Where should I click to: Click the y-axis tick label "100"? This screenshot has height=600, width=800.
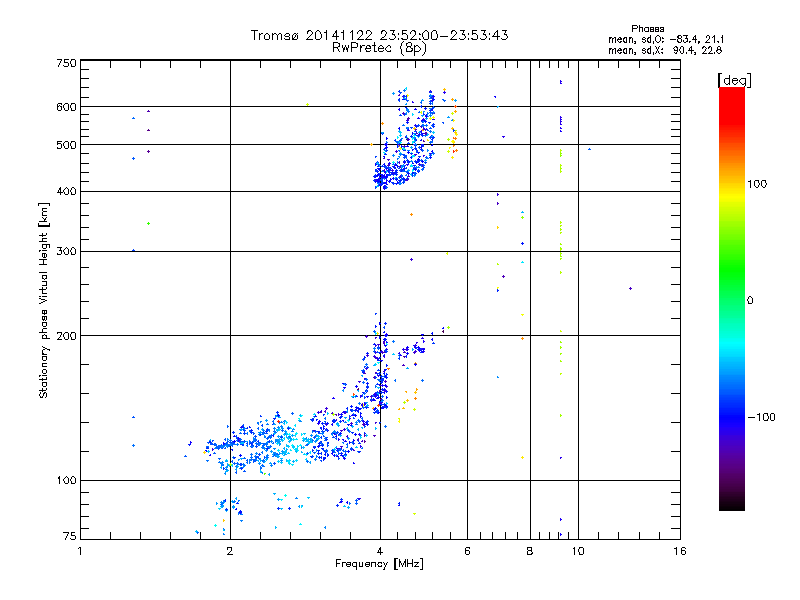point(67,481)
